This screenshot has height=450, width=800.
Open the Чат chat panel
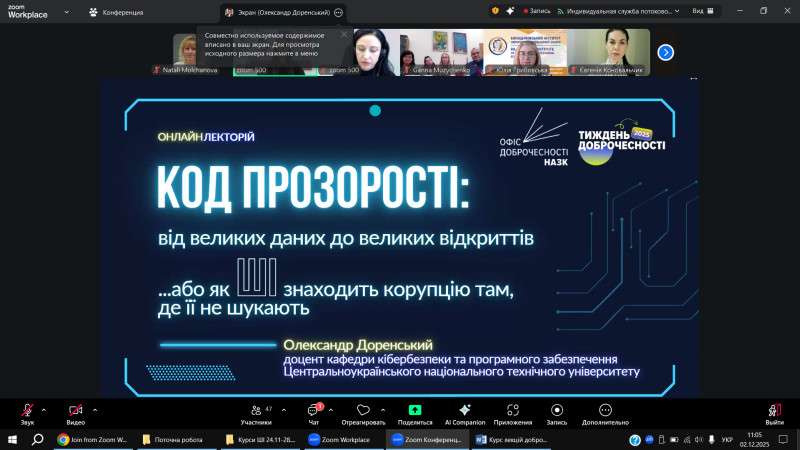point(314,412)
